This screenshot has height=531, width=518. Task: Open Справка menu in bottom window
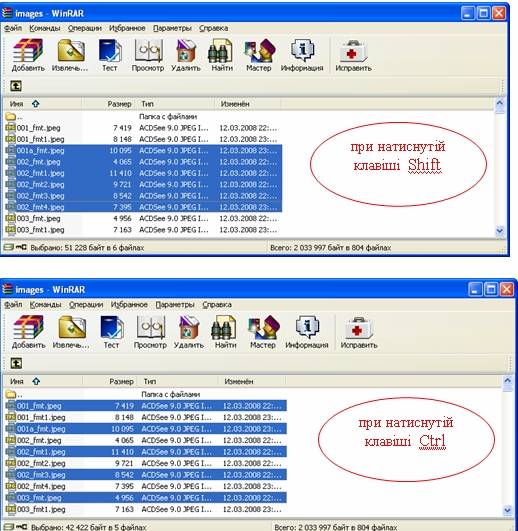pyautogui.click(x=217, y=305)
